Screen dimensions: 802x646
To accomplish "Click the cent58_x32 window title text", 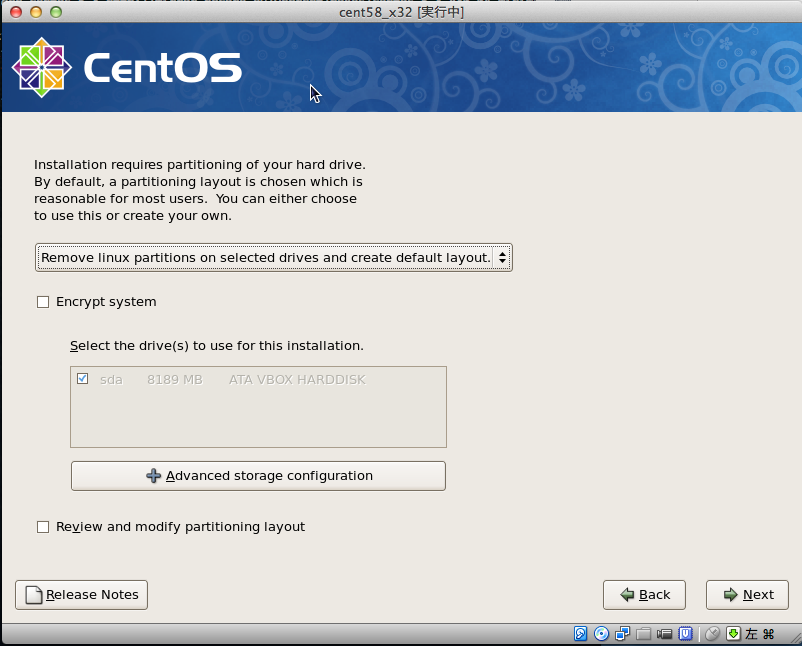I will pyautogui.click(x=402, y=12).
